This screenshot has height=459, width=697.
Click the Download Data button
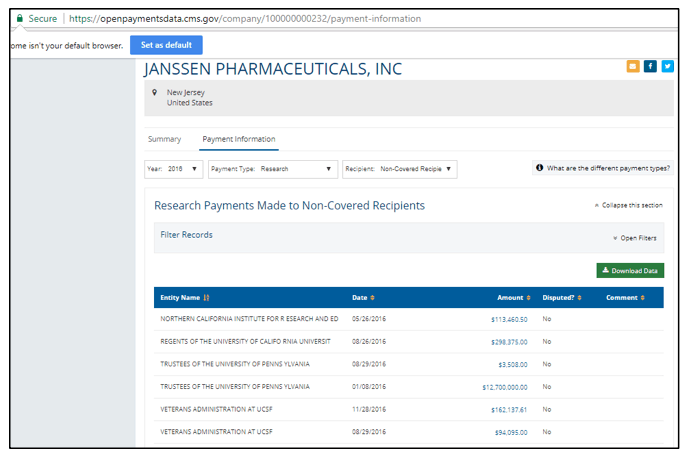[x=630, y=270]
